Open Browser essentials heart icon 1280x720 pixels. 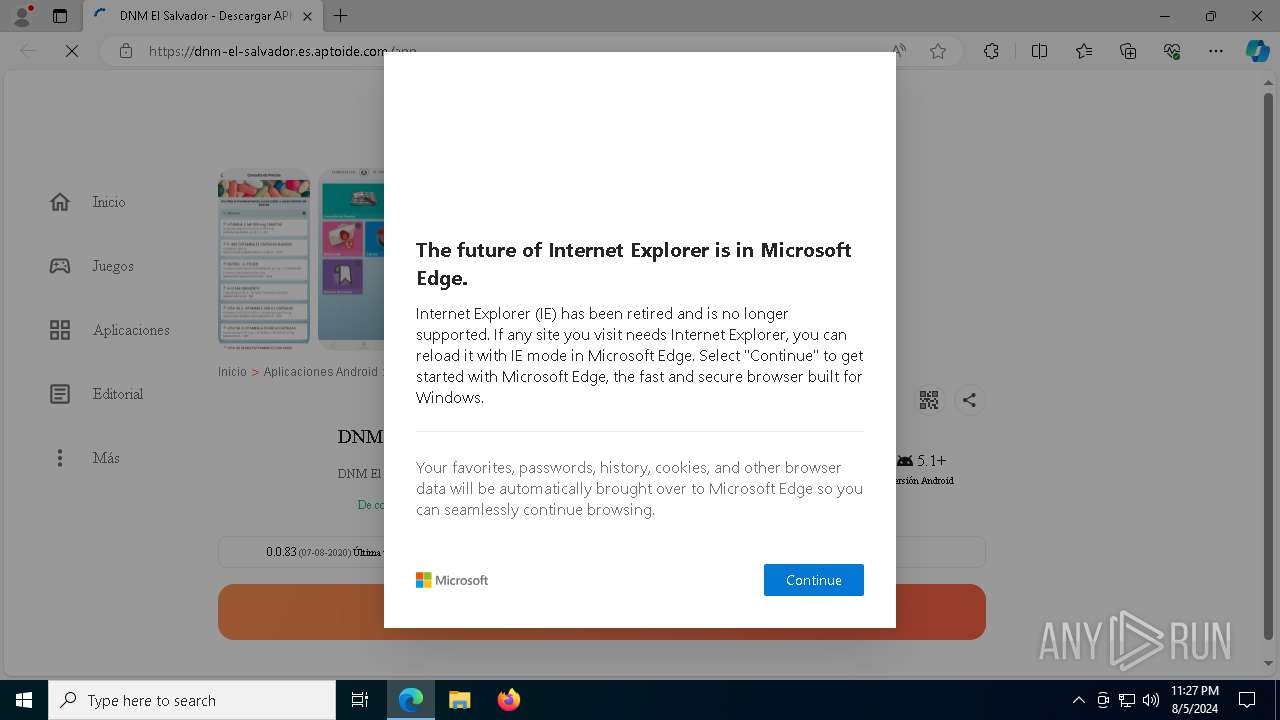click(x=1172, y=51)
